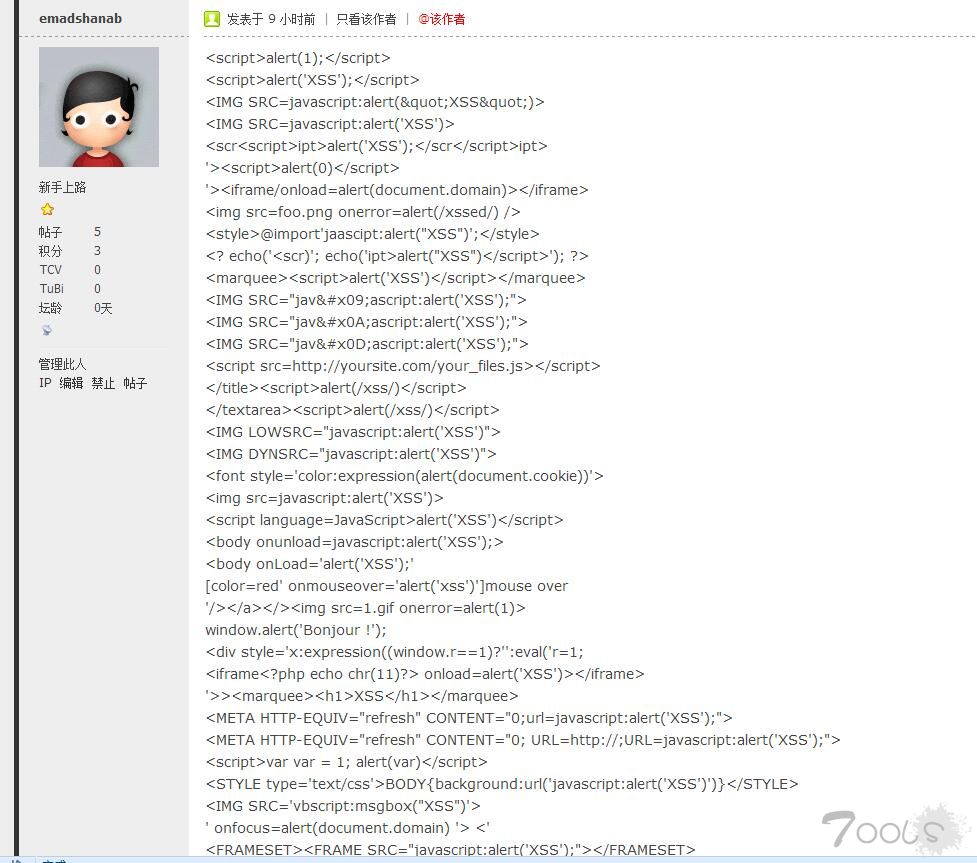
Task: Click the </title><script> line
Action: coord(336,388)
